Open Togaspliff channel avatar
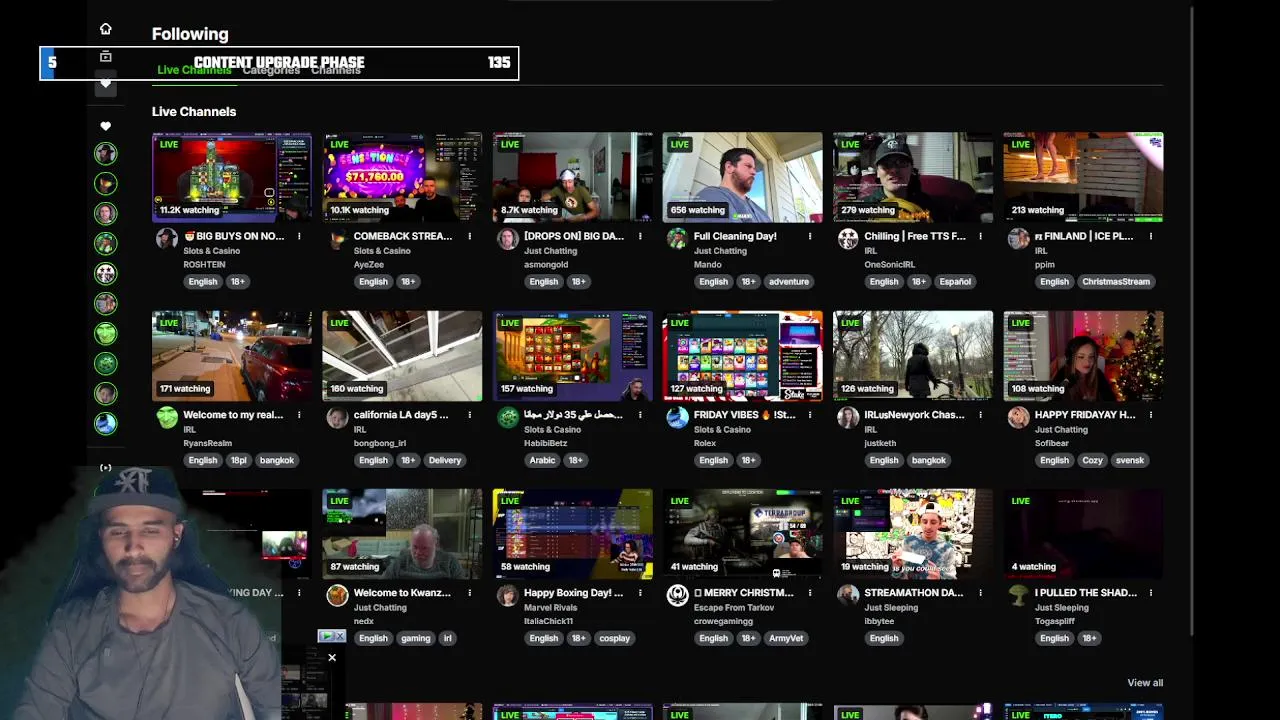Image resolution: width=1280 pixels, height=720 pixels. point(1018,595)
